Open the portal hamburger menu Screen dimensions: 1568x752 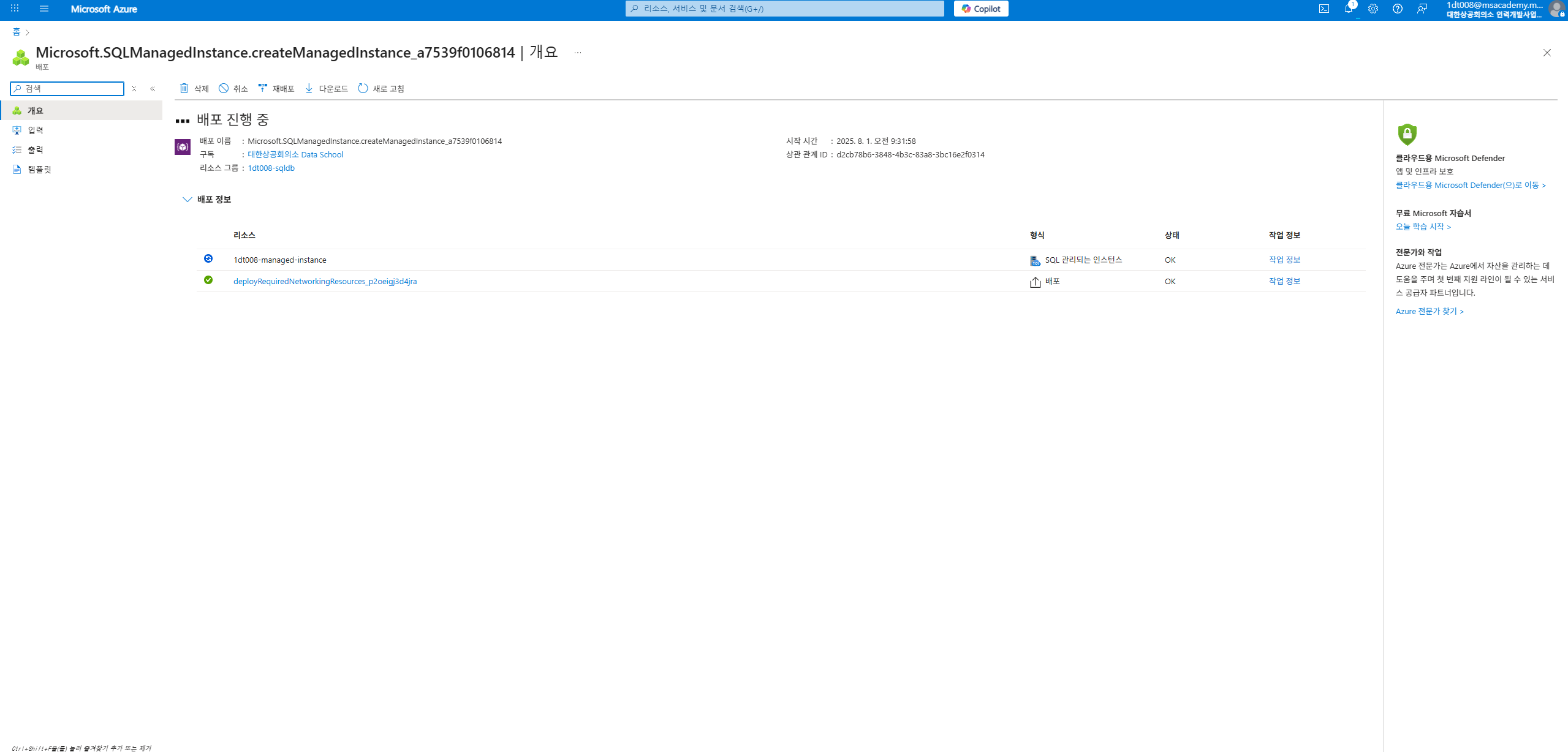click(44, 9)
